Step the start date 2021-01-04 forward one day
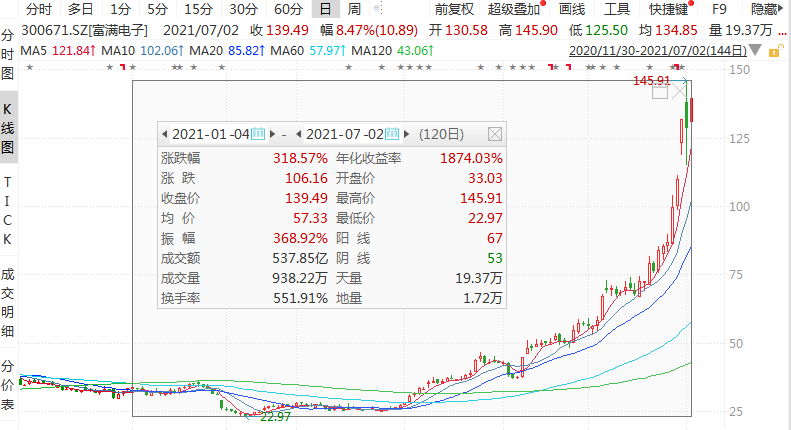The height and width of the screenshot is (430, 791). pos(272,134)
